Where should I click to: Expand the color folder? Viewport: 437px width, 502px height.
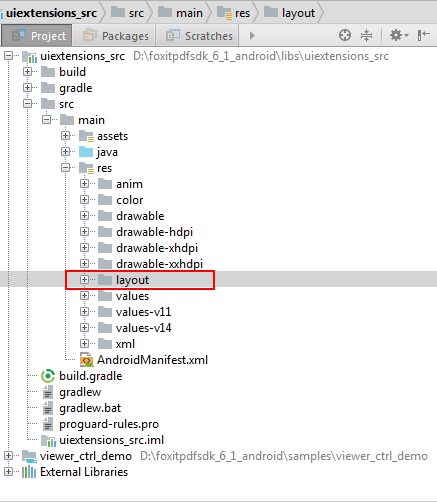tap(85, 200)
